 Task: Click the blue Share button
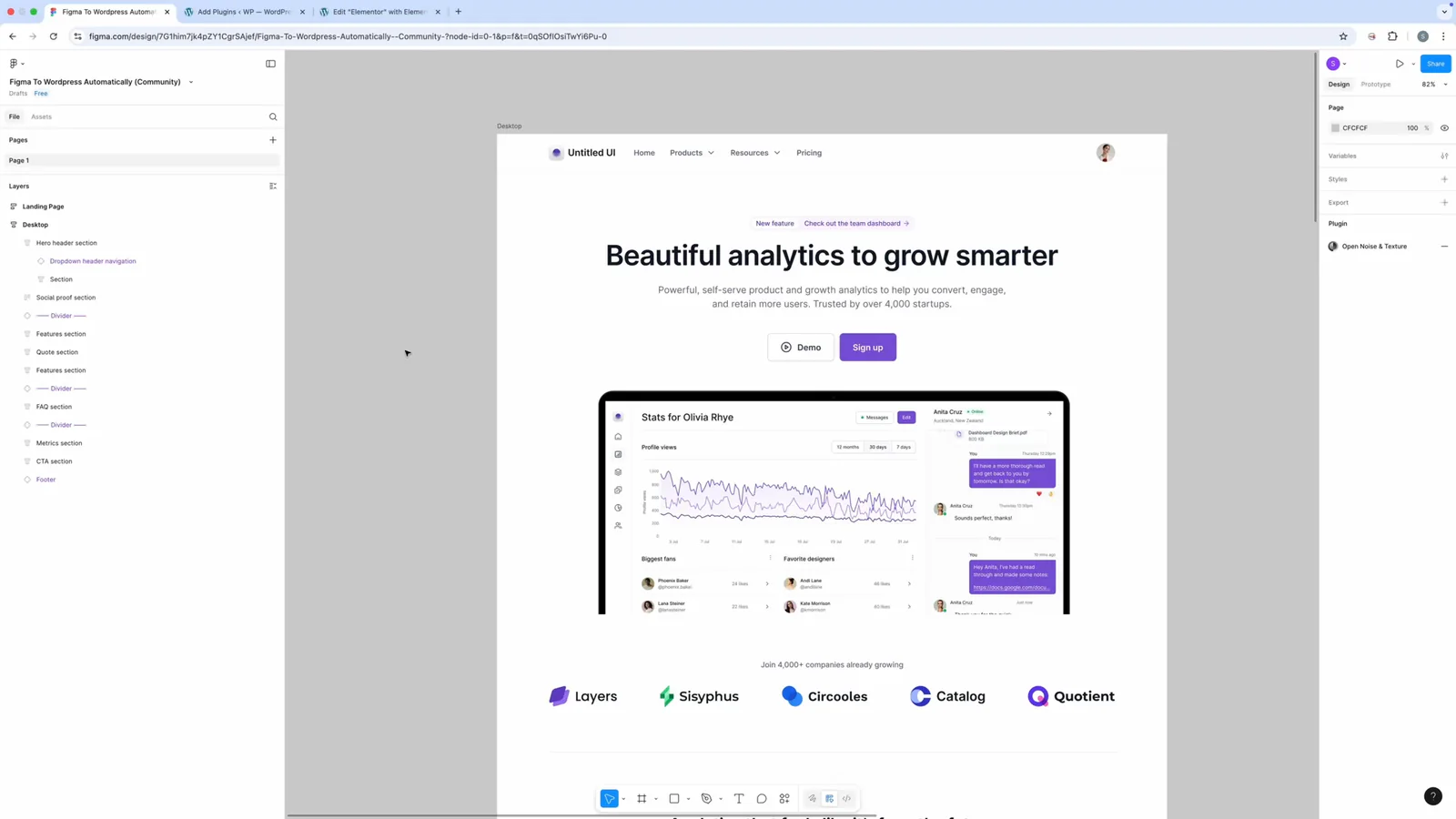[1435, 64]
